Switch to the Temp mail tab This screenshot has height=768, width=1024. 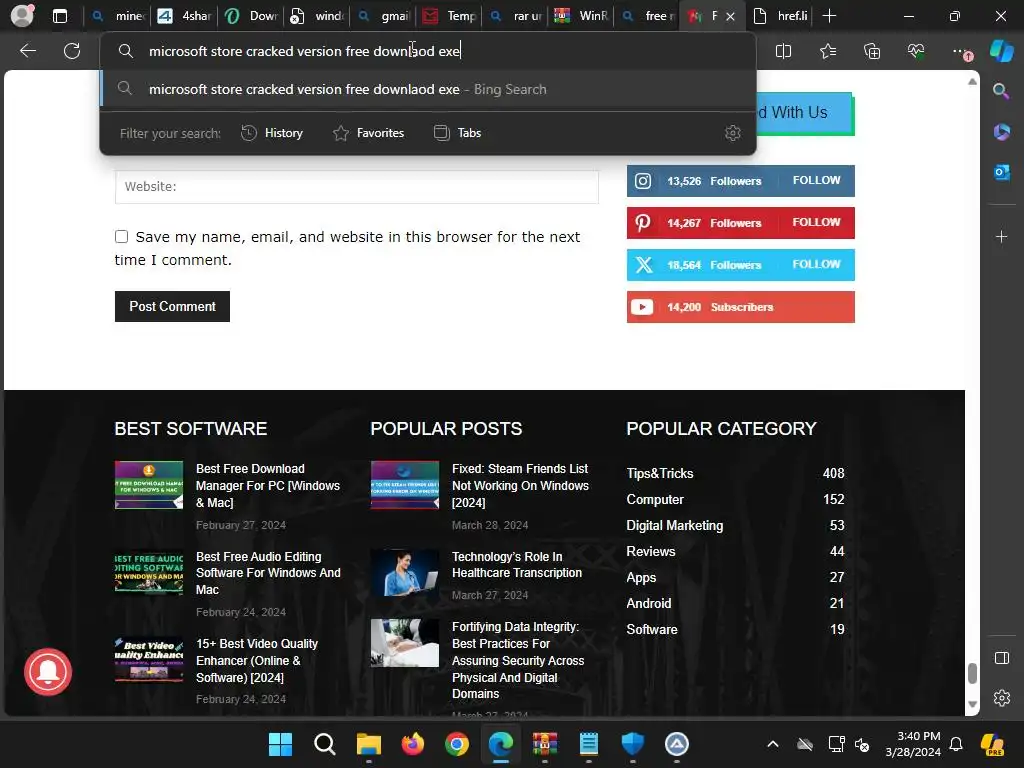click(449, 16)
